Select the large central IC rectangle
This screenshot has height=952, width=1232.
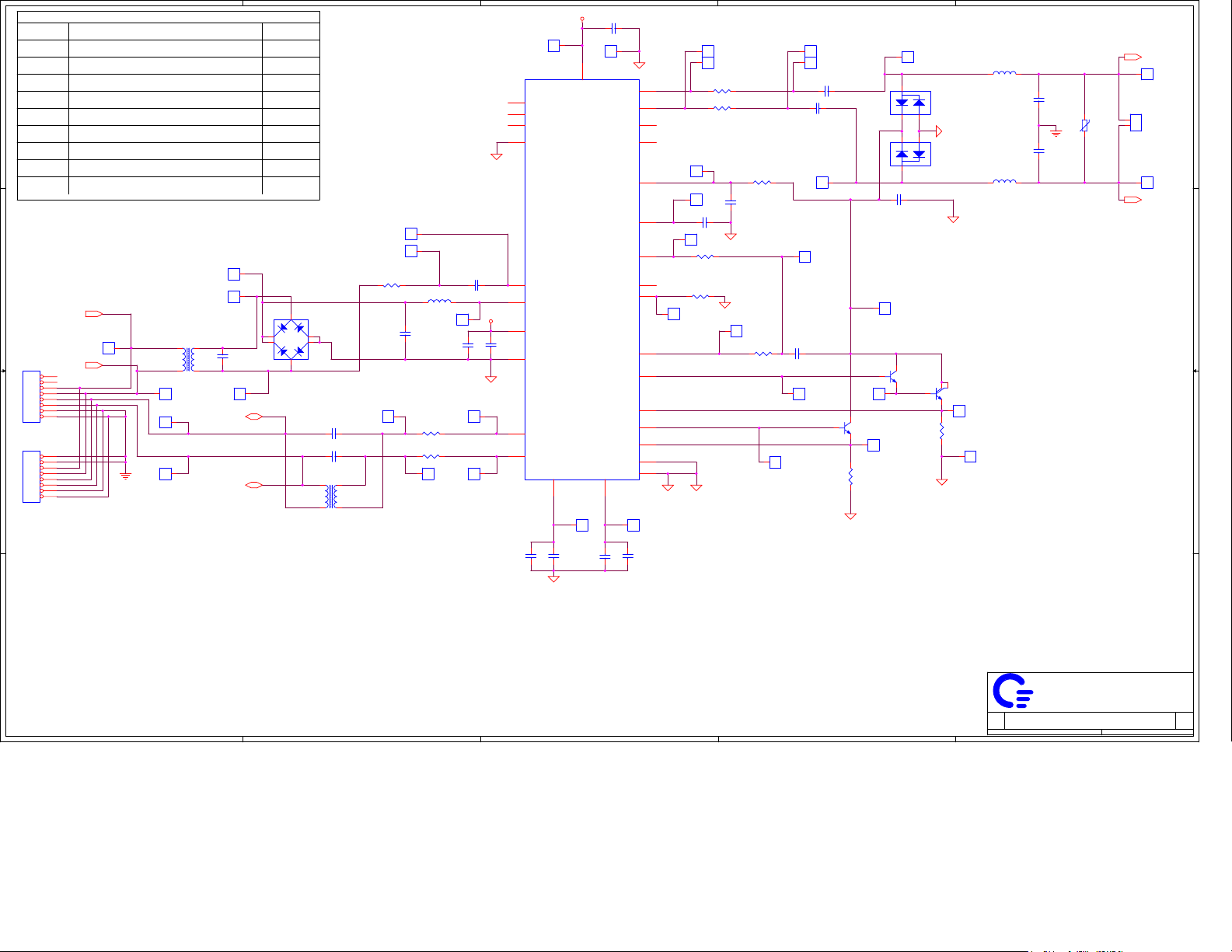pyautogui.click(x=582, y=280)
